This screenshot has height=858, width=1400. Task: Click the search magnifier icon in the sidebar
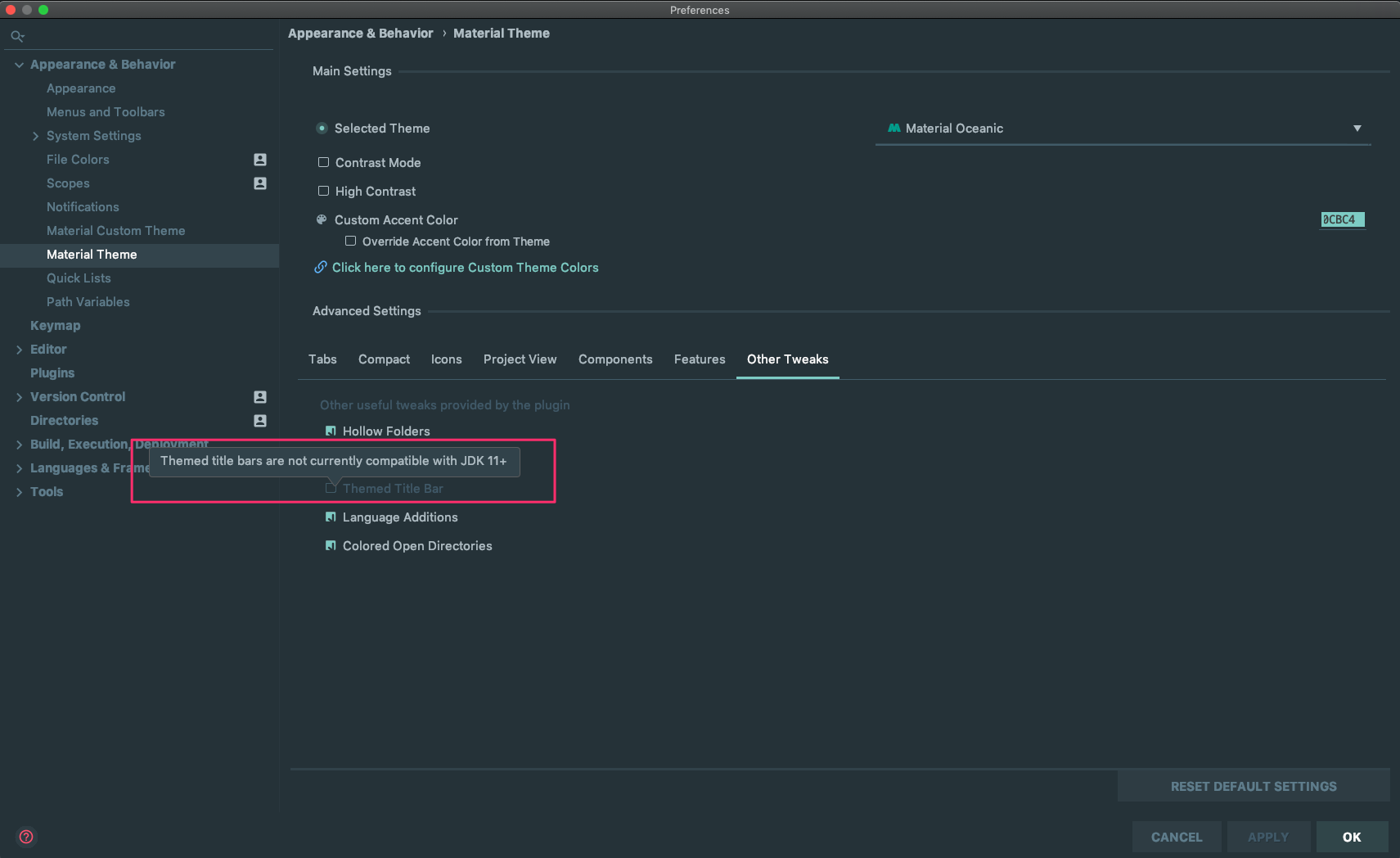[17, 36]
